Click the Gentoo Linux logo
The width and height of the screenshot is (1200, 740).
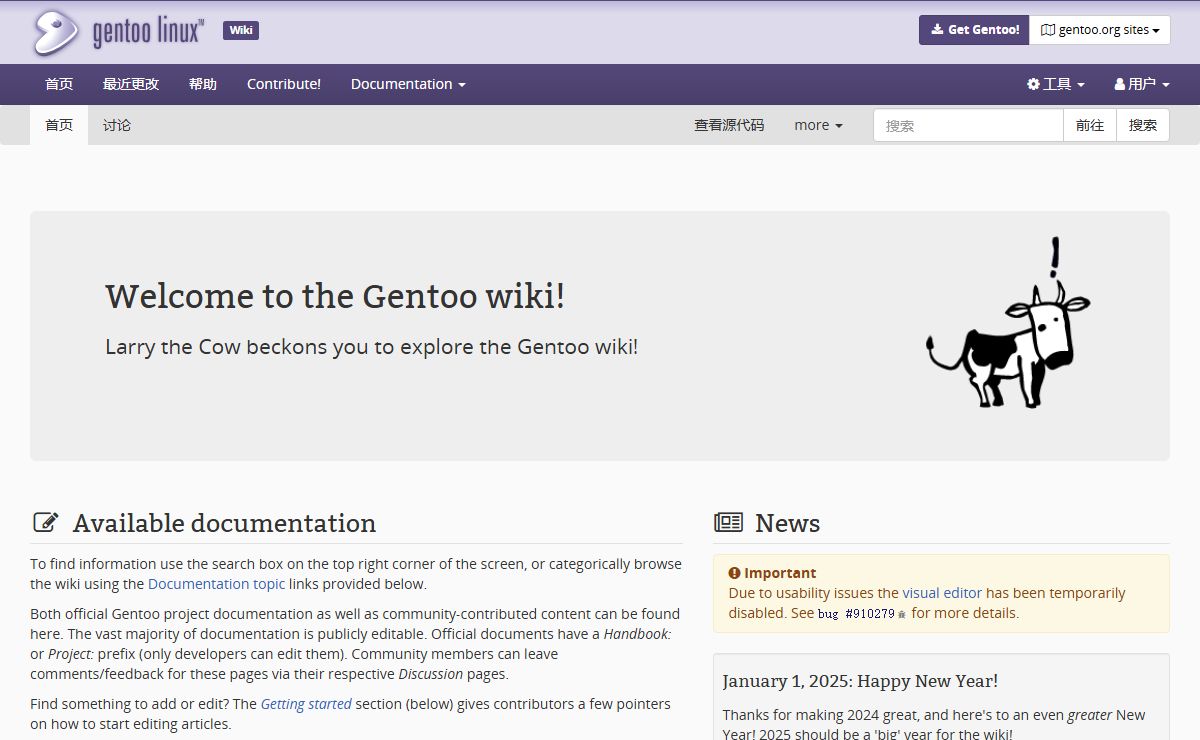tap(118, 32)
